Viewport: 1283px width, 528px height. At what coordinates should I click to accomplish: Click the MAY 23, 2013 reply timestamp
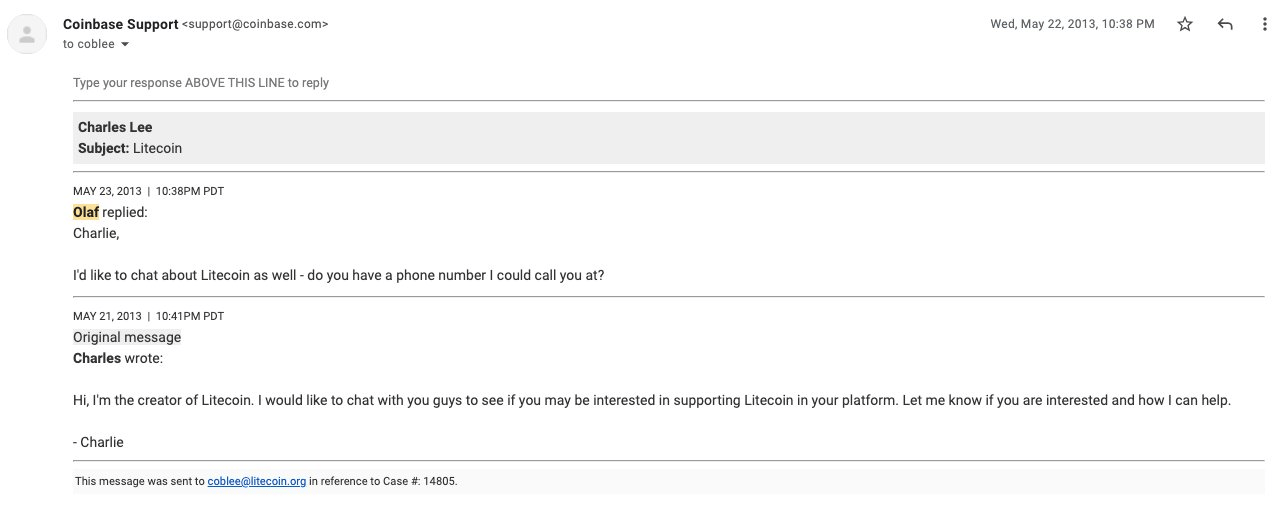point(149,191)
